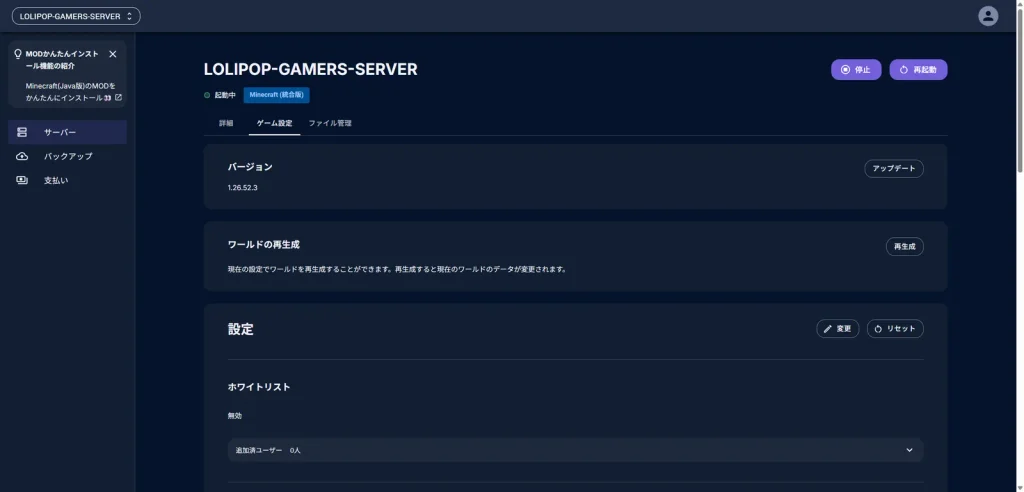This screenshot has height=492, width=1024.
Task: Click the 再生成 world regenerate button
Action: (x=904, y=246)
